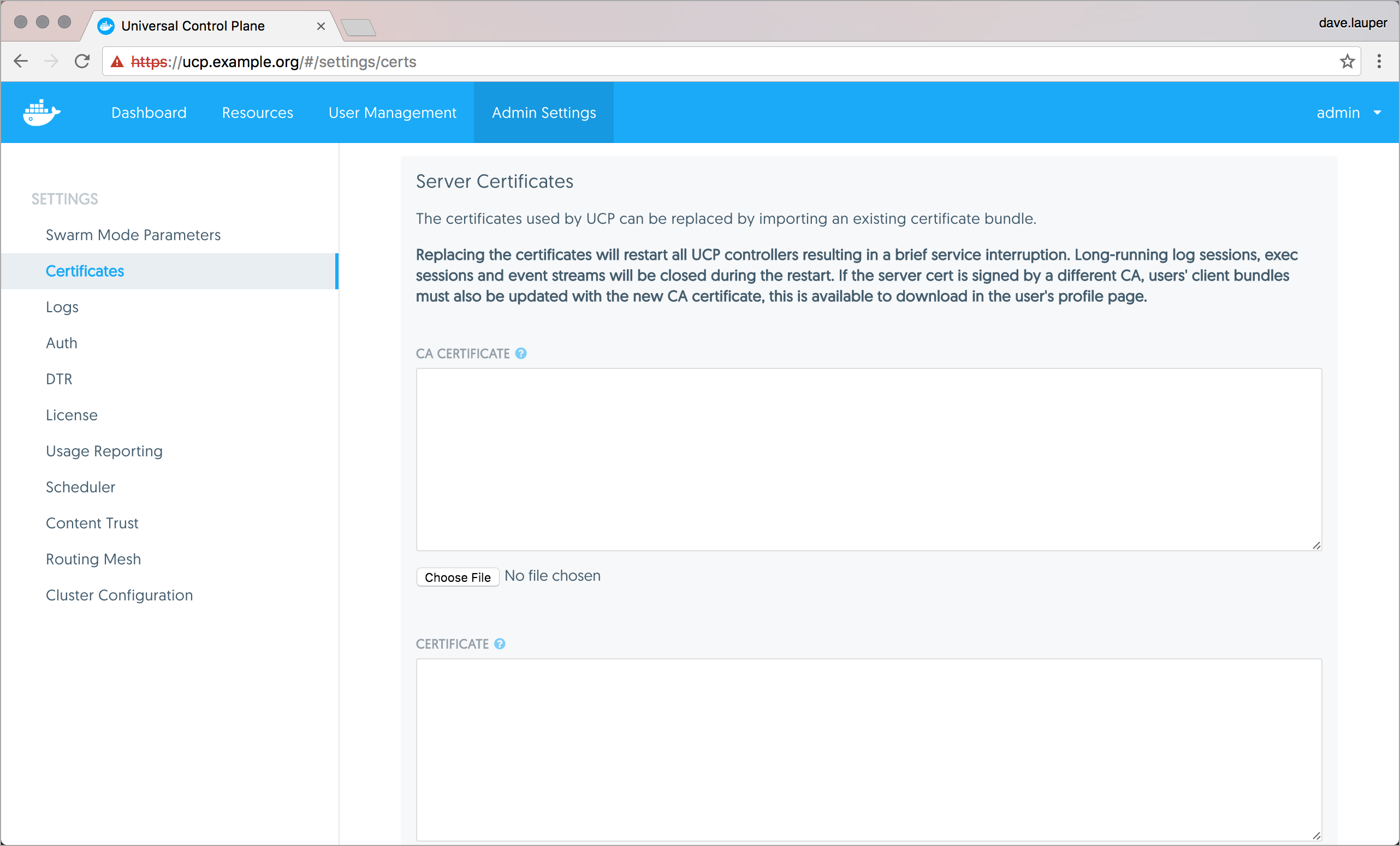This screenshot has width=1400, height=846.
Task: Click the browser reload icon
Action: point(82,61)
